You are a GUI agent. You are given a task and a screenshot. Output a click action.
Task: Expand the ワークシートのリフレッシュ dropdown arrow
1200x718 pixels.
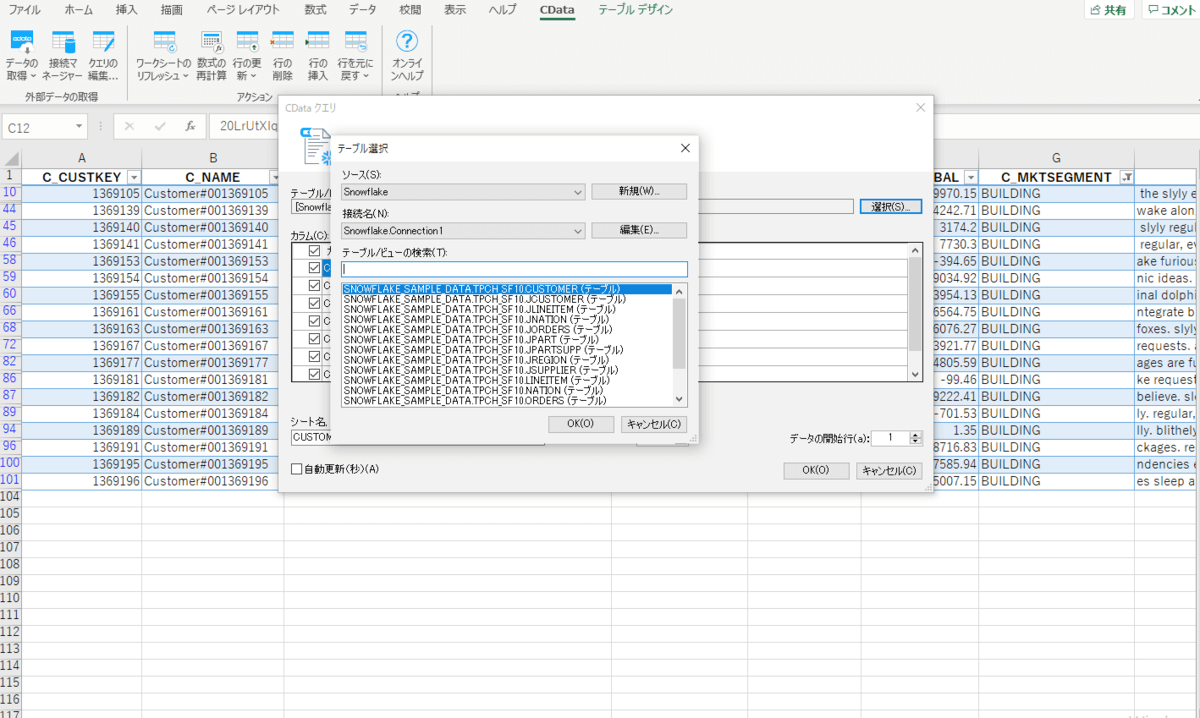(x=185, y=76)
